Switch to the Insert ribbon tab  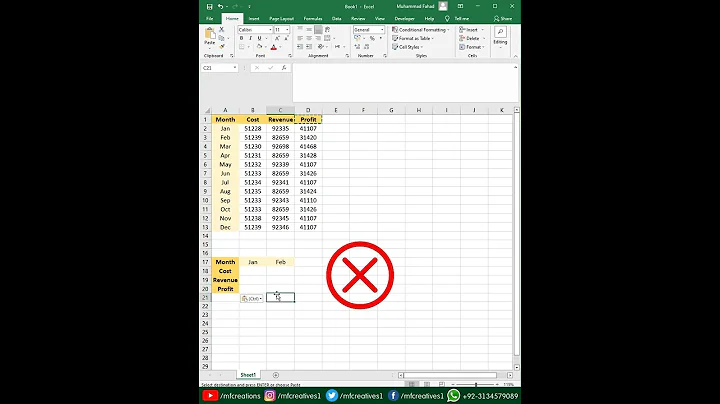click(254, 18)
